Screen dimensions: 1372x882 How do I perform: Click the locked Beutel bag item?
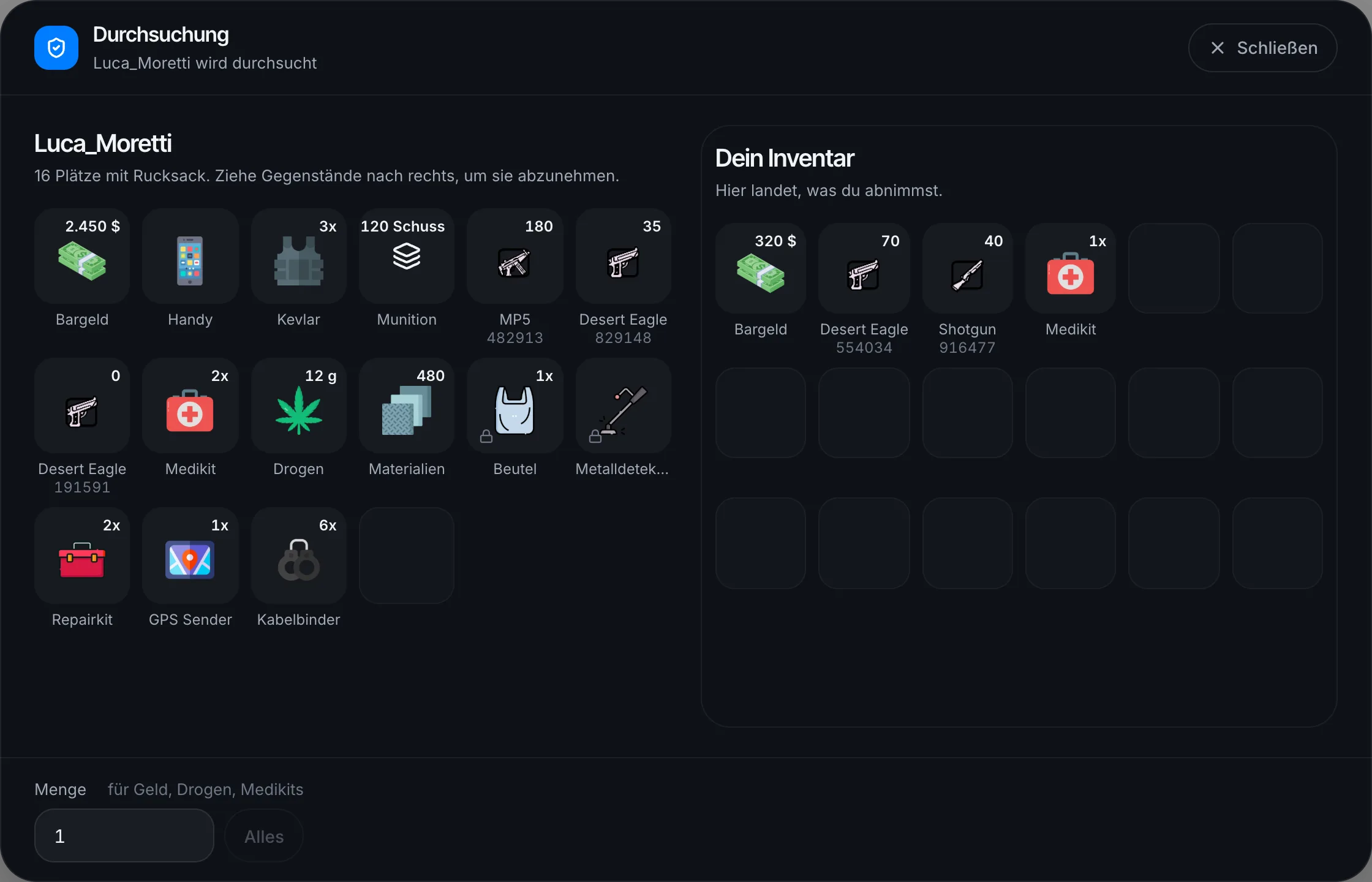514,405
